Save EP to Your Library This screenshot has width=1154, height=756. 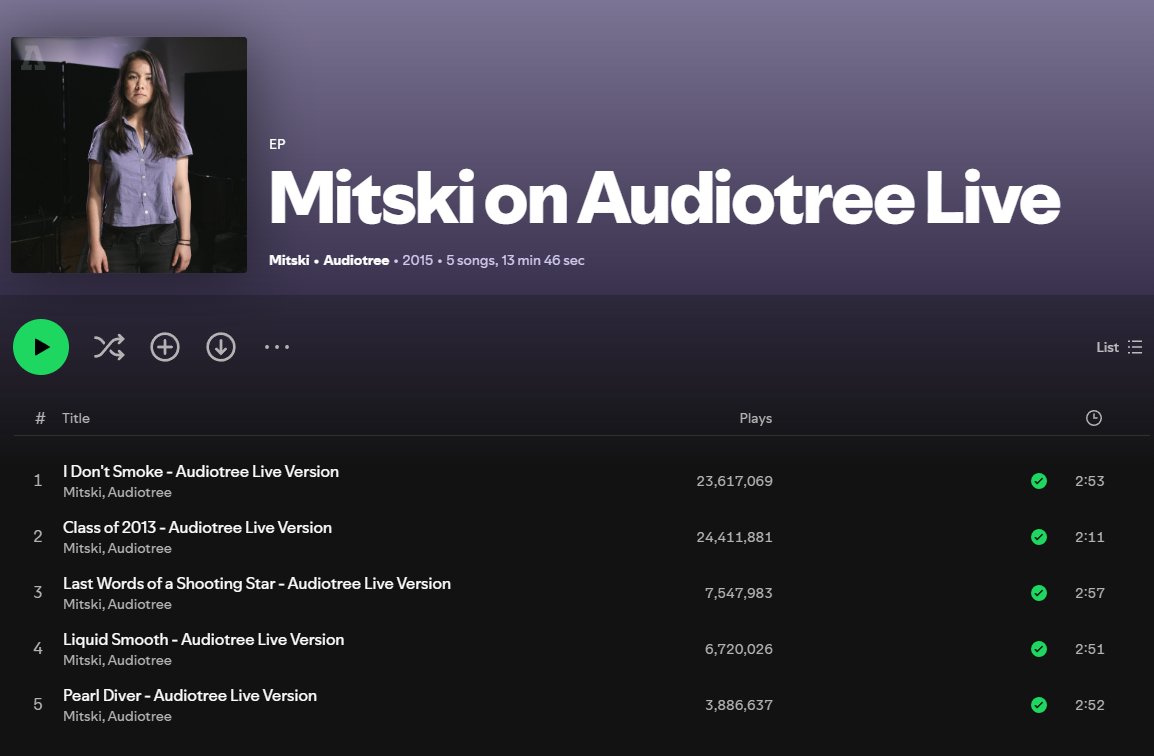coord(165,347)
